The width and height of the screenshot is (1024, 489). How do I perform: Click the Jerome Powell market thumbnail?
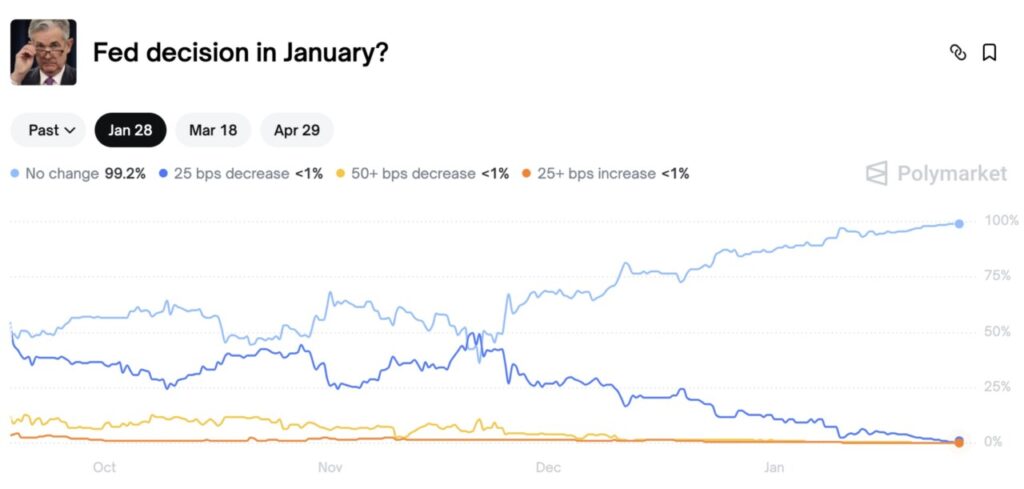(43, 52)
